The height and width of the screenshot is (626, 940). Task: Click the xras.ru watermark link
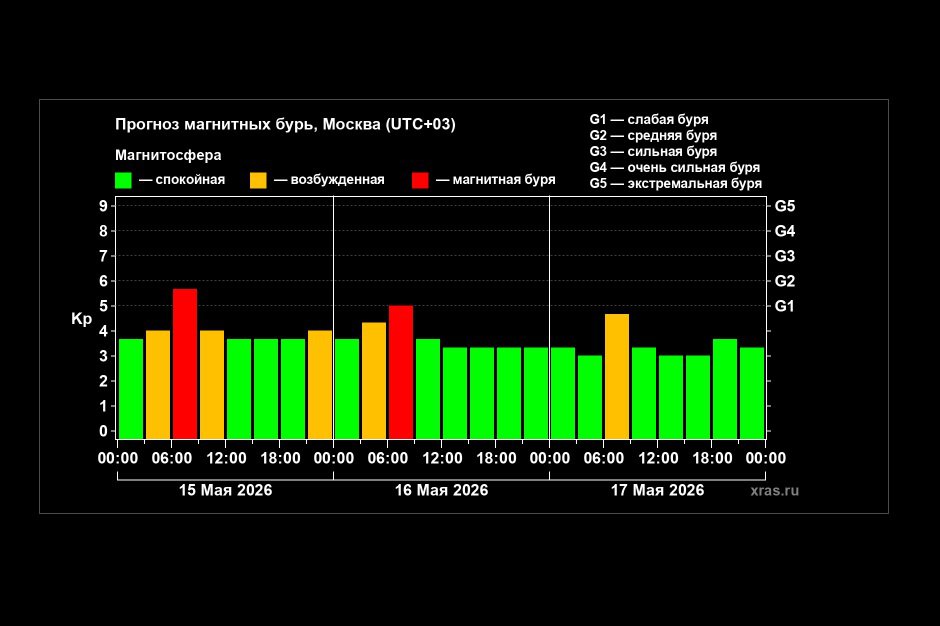(x=775, y=490)
